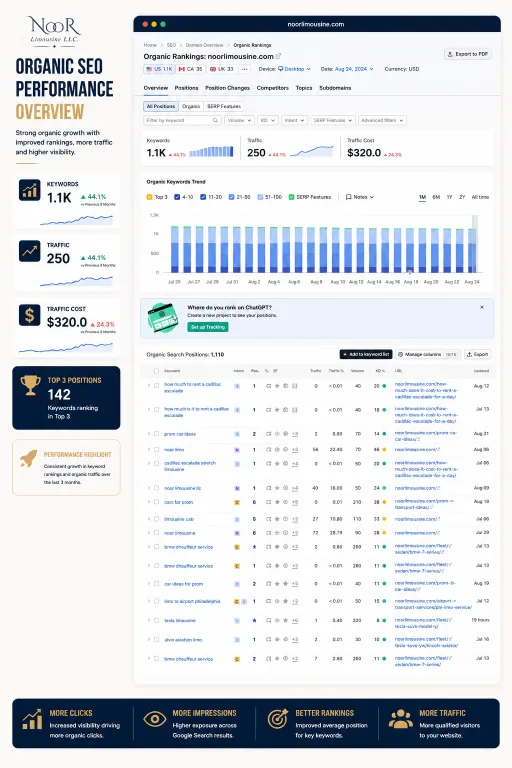512x768 pixels.
Task: Toggle the Top 3 checkbox in chart legend
Action: coord(149,197)
